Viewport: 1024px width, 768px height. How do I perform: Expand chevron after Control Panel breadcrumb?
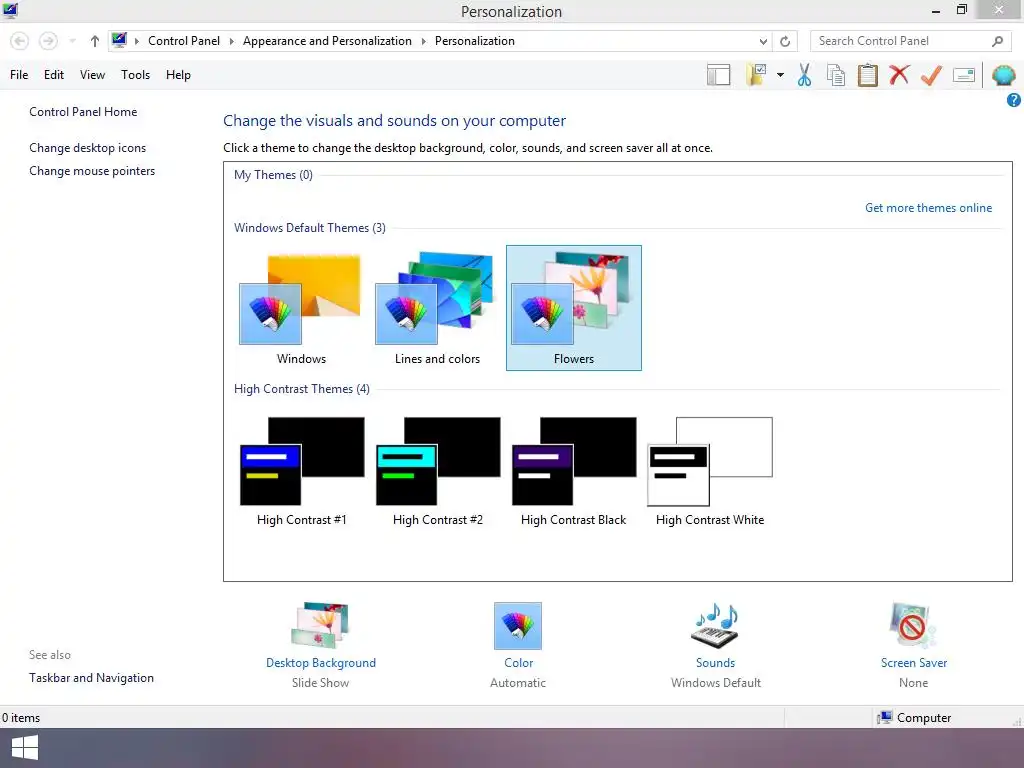[231, 41]
